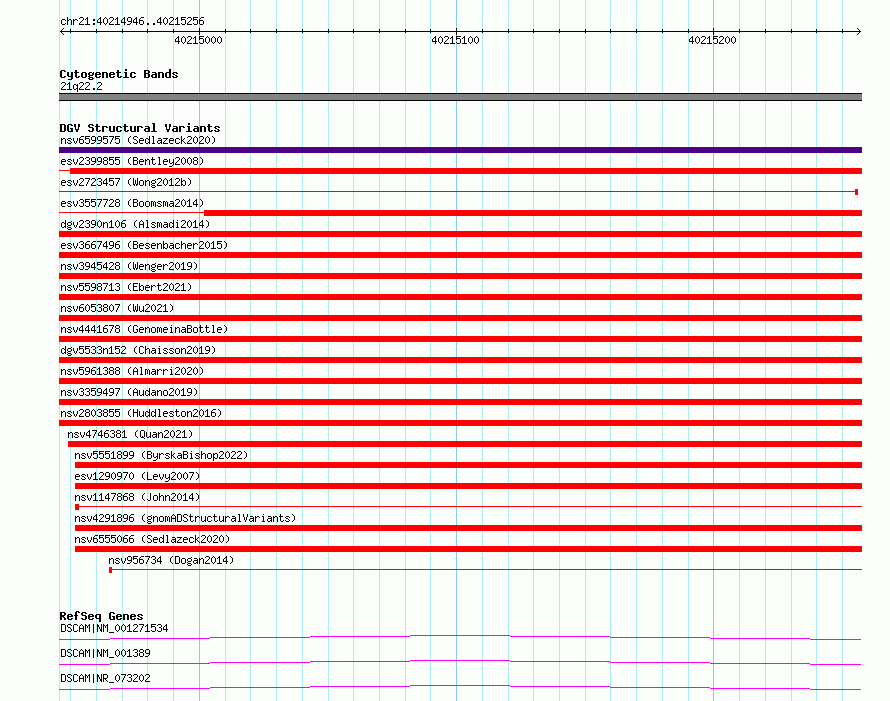This screenshot has width=890, height=701.
Task: Click the 40215000 ruler tick label
Action: [x=198, y=40]
